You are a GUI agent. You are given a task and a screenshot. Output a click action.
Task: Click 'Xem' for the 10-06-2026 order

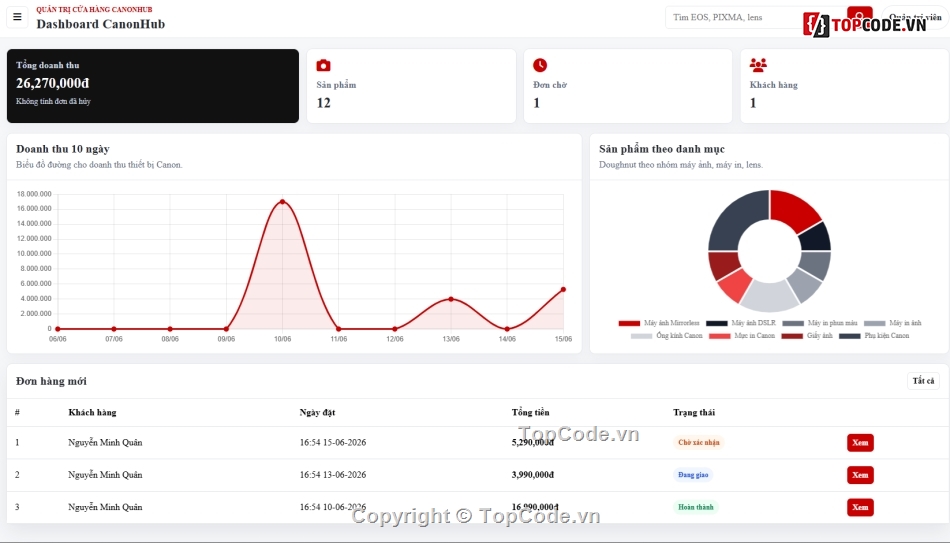(860, 507)
